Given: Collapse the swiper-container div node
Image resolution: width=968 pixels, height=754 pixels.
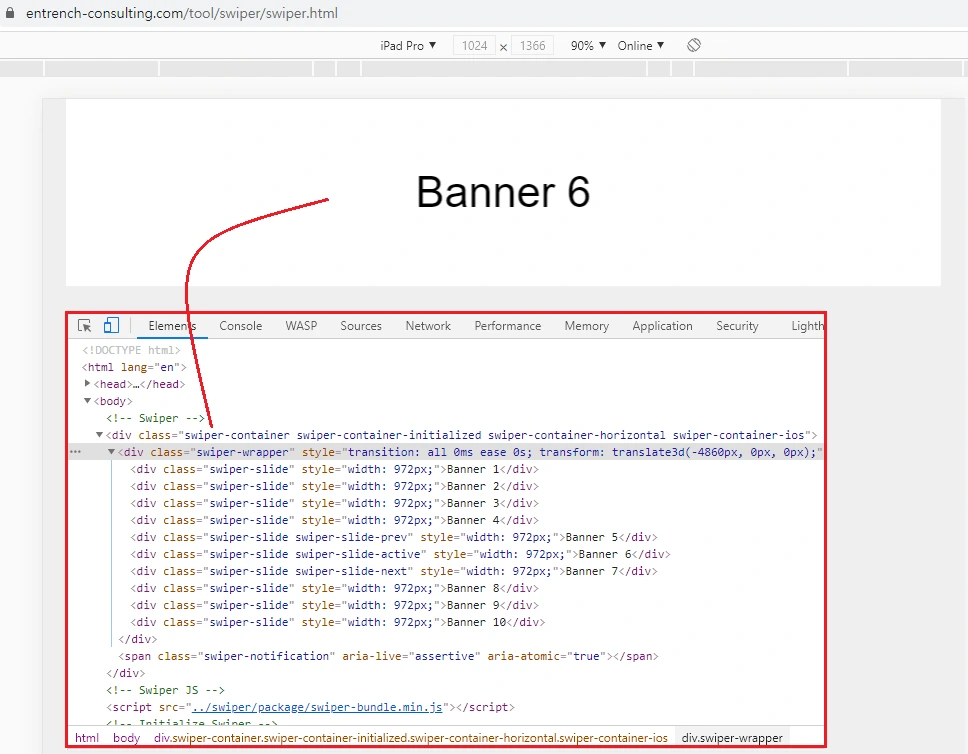Looking at the screenshot, I should click(99, 435).
